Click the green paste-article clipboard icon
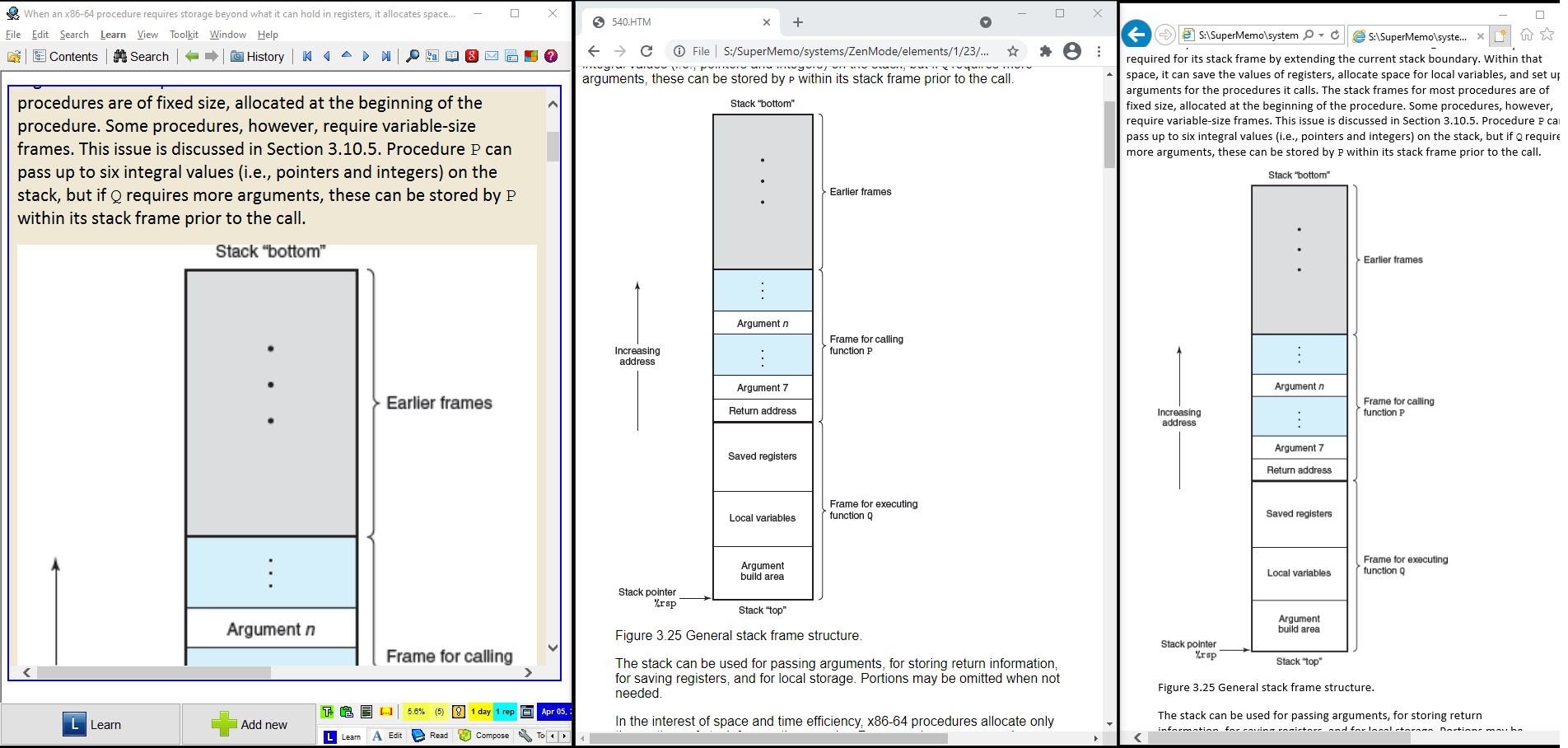 click(346, 712)
